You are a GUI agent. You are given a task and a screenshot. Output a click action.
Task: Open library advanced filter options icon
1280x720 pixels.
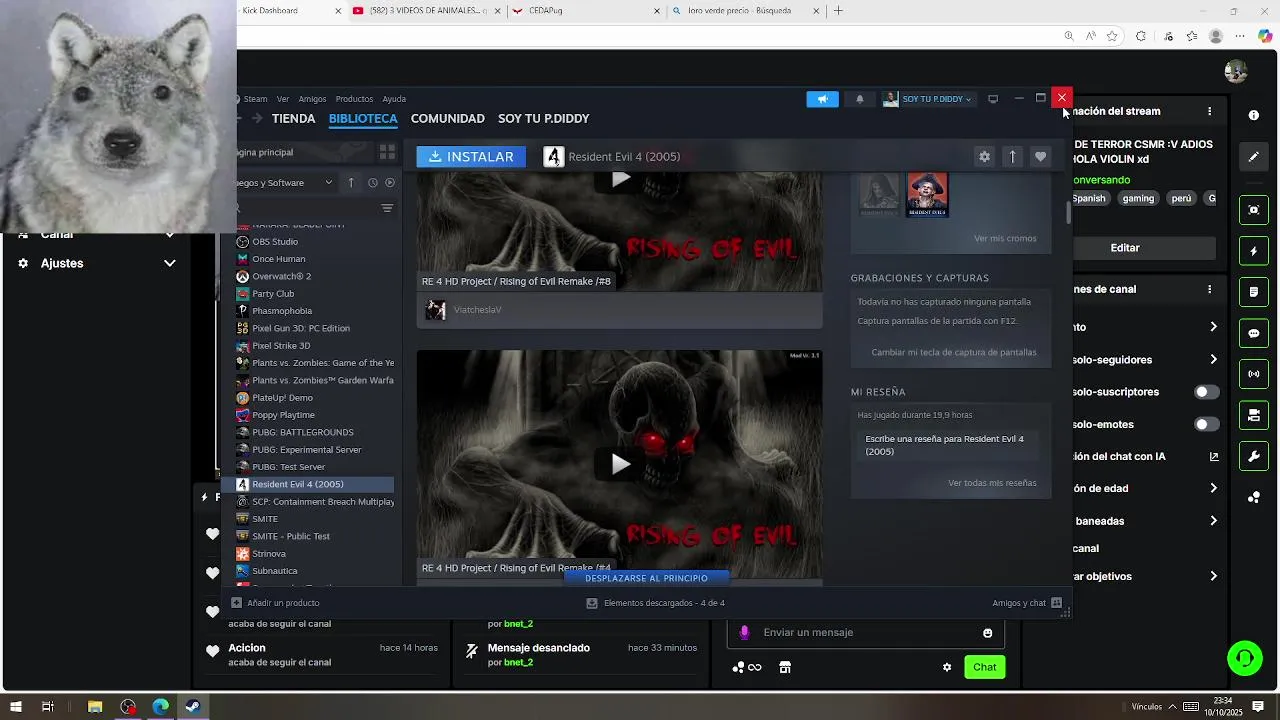tap(387, 208)
